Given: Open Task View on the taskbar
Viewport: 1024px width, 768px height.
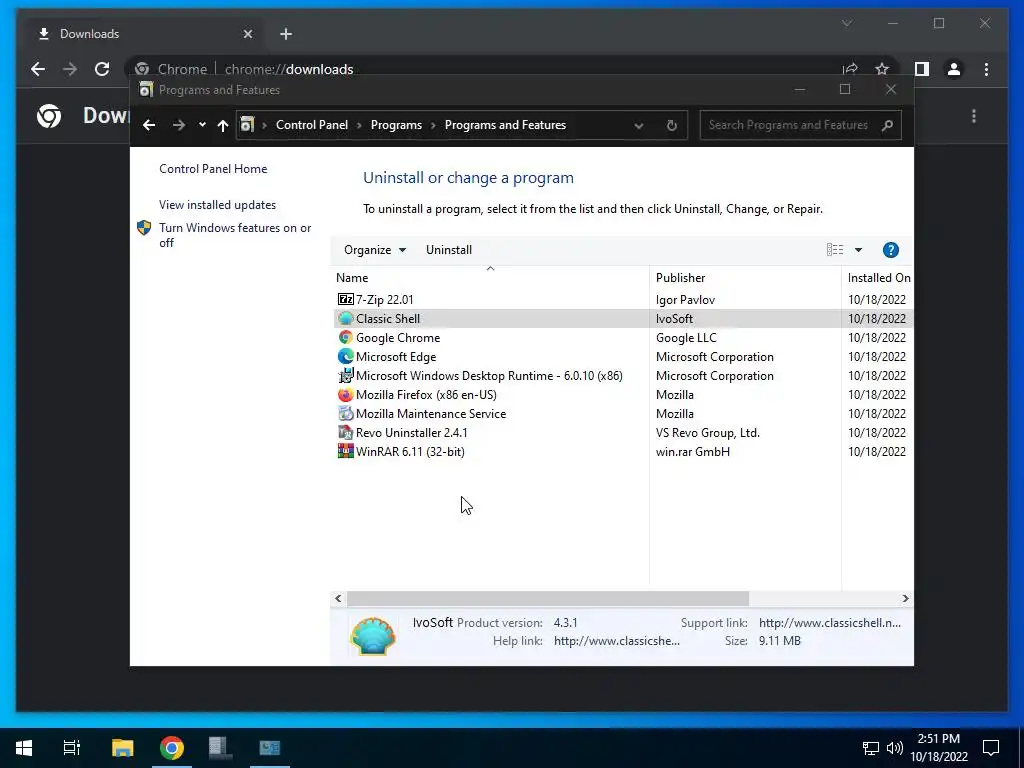Looking at the screenshot, I should (x=72, y=748).
